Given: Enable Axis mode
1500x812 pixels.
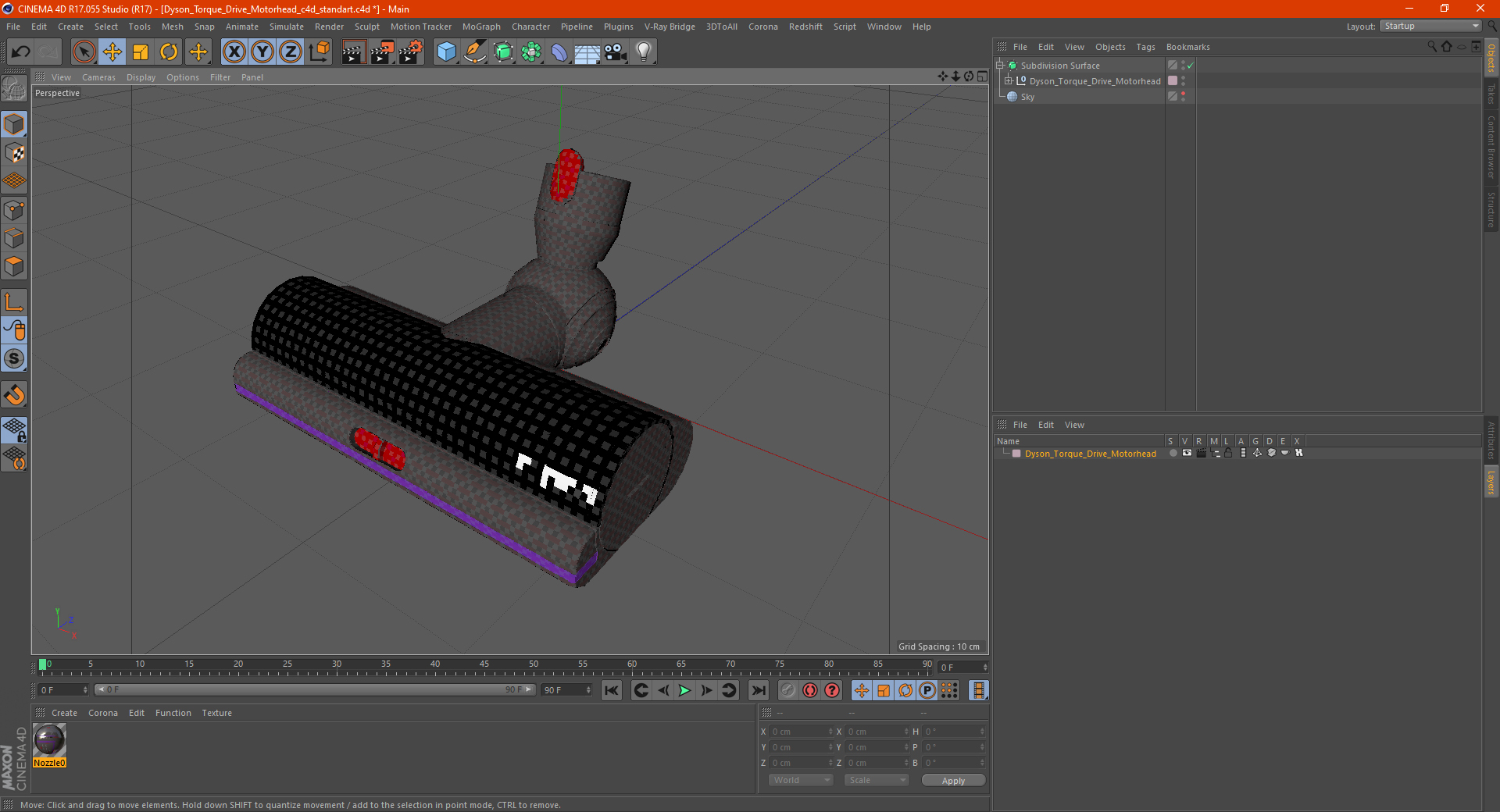Looking at the screenshot, I should 14,302.
